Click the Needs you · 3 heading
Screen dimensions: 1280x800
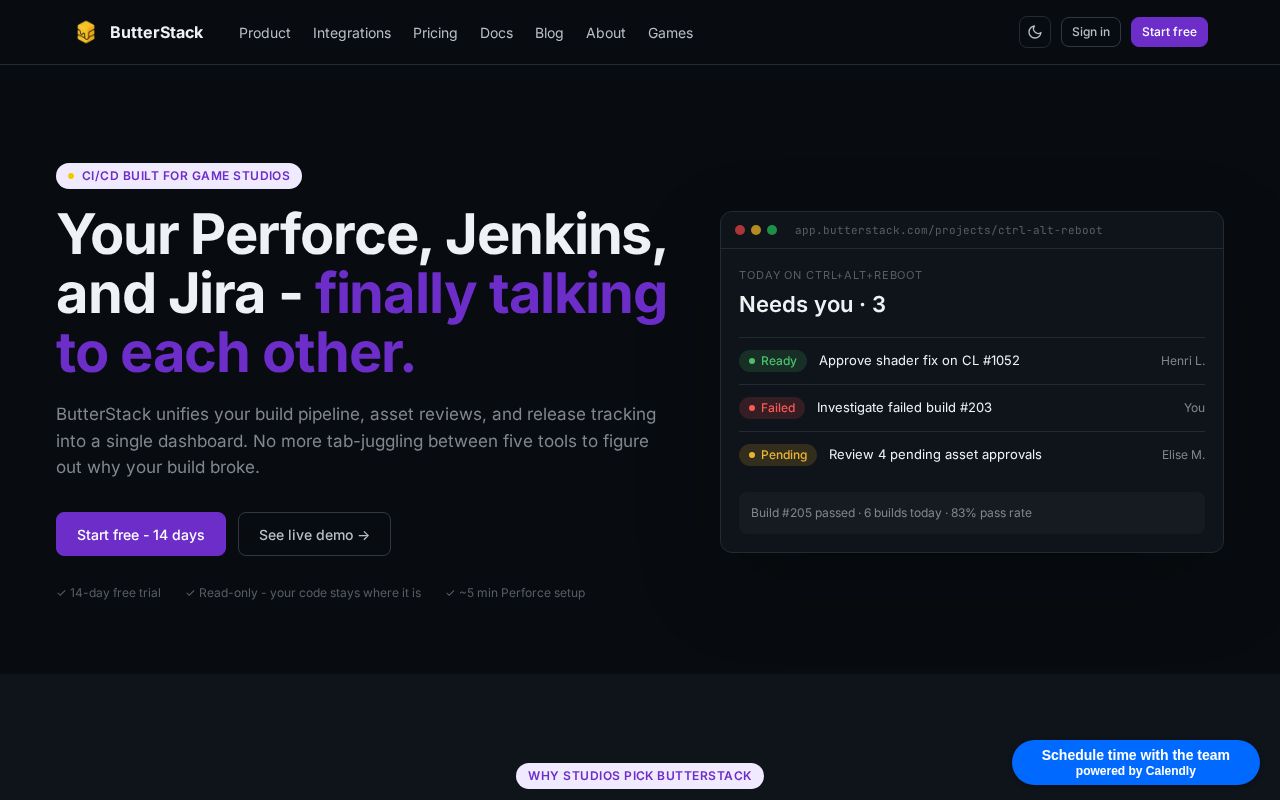coord(812,304)
